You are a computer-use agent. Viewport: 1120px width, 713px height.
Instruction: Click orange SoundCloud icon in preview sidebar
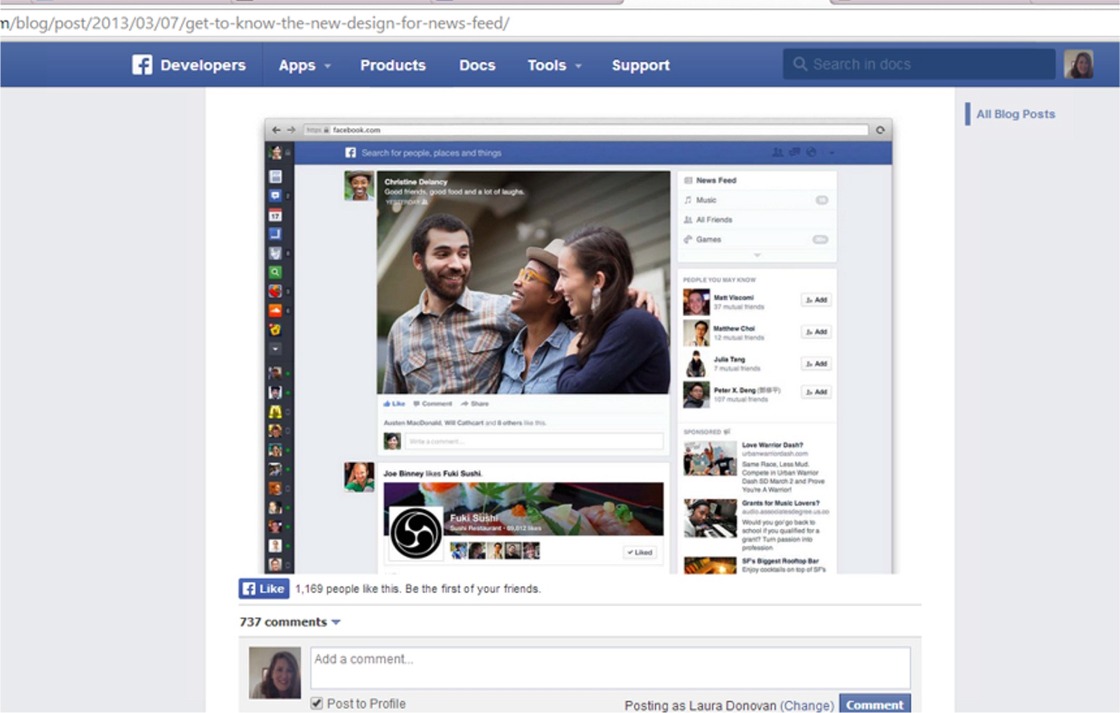[275, 311]
